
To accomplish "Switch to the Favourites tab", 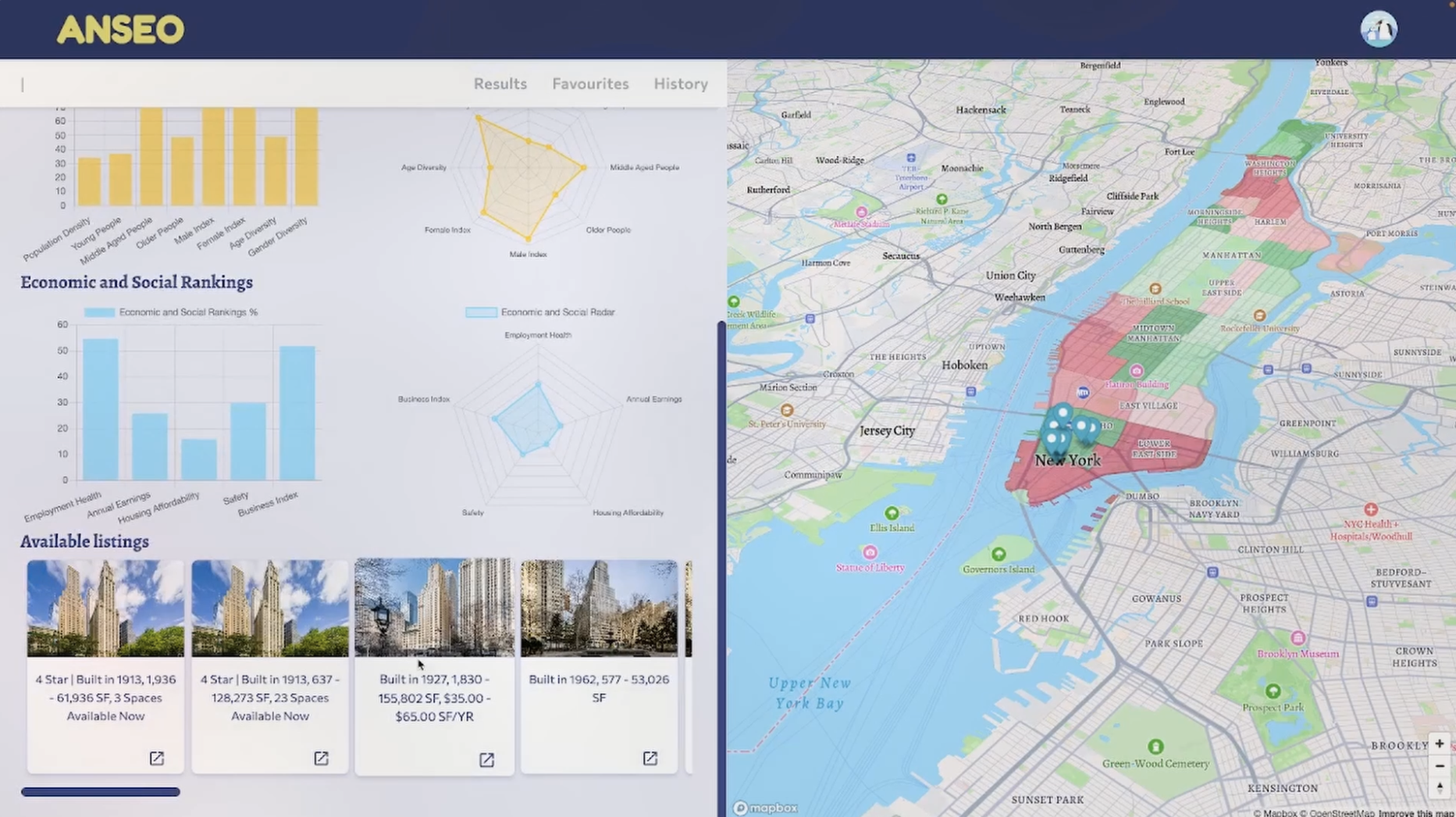I will (x=590, y=84).
